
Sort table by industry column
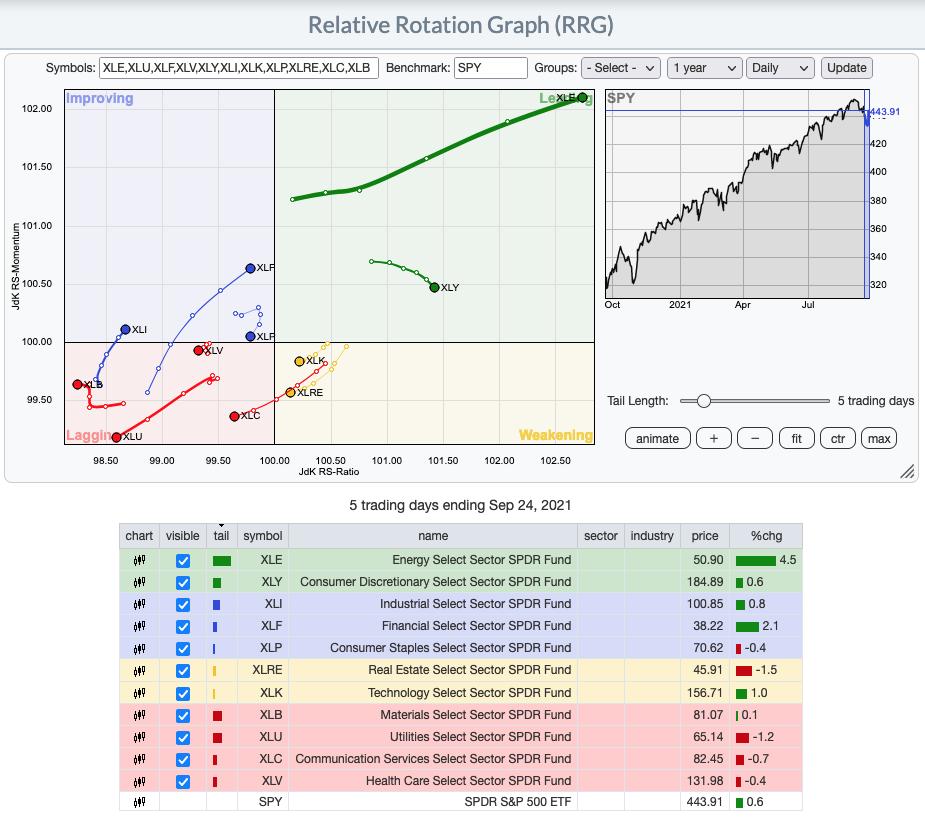[x=652, y=536]
